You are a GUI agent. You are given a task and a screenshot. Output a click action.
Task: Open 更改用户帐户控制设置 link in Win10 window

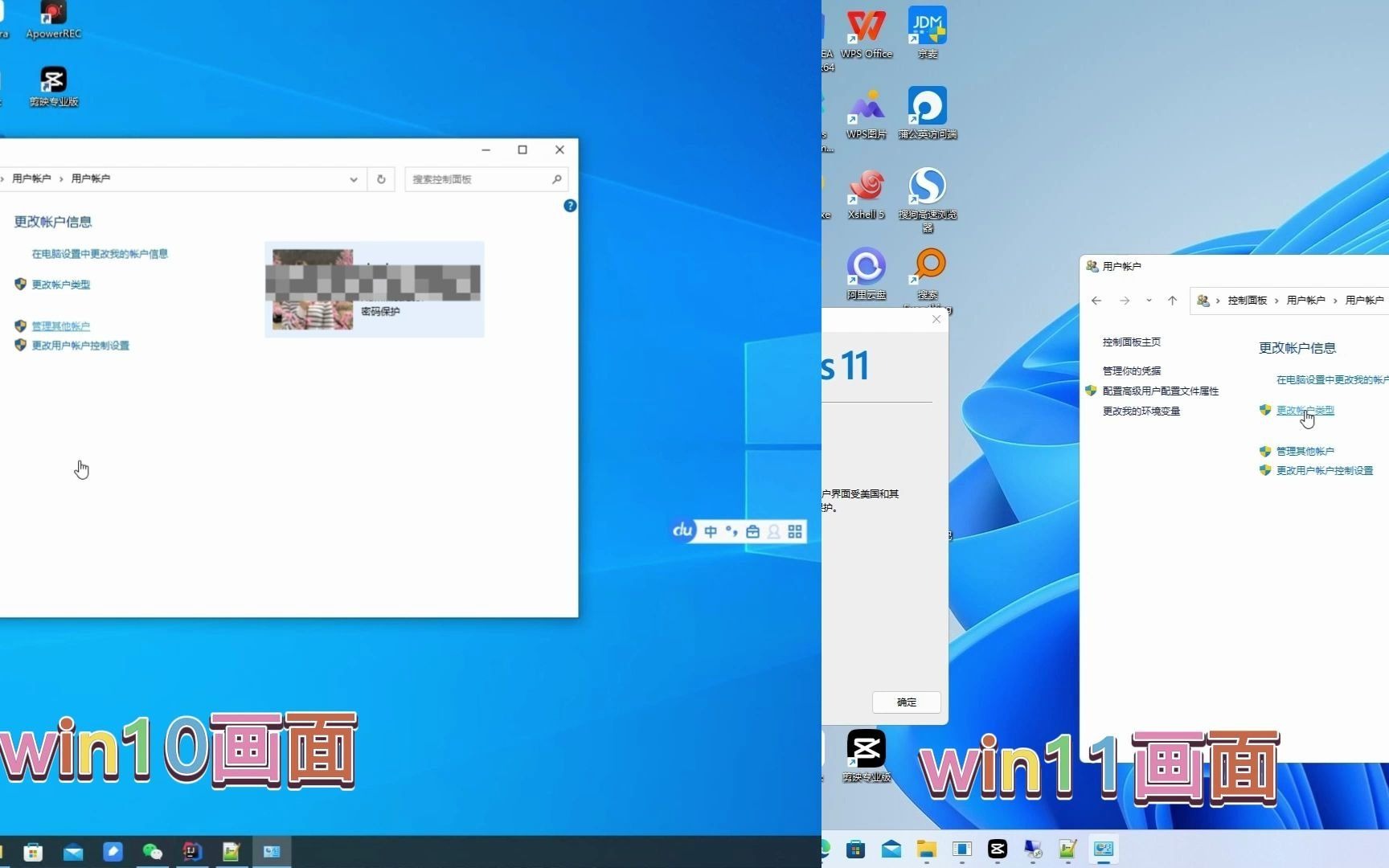(80, 346)
